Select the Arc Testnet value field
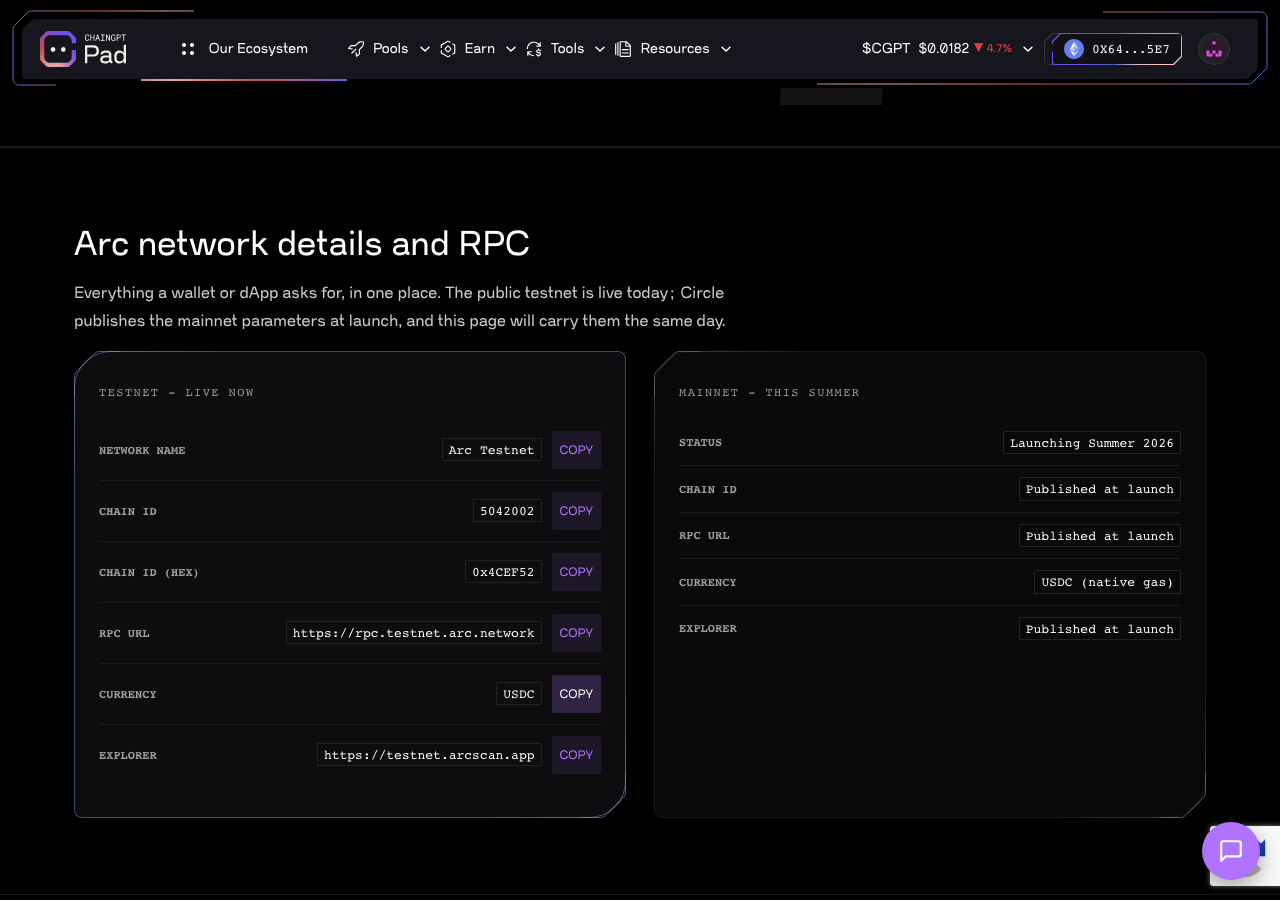 click(x=492, y=450)
